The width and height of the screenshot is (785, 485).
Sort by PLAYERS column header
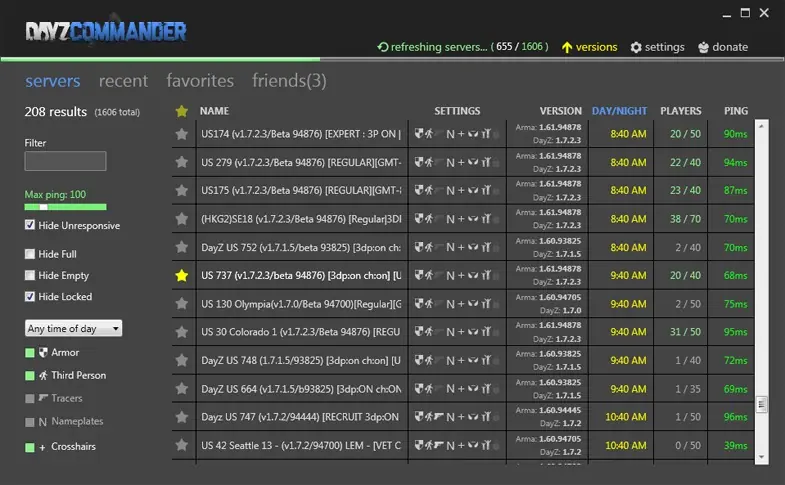[x=681, y=111]
